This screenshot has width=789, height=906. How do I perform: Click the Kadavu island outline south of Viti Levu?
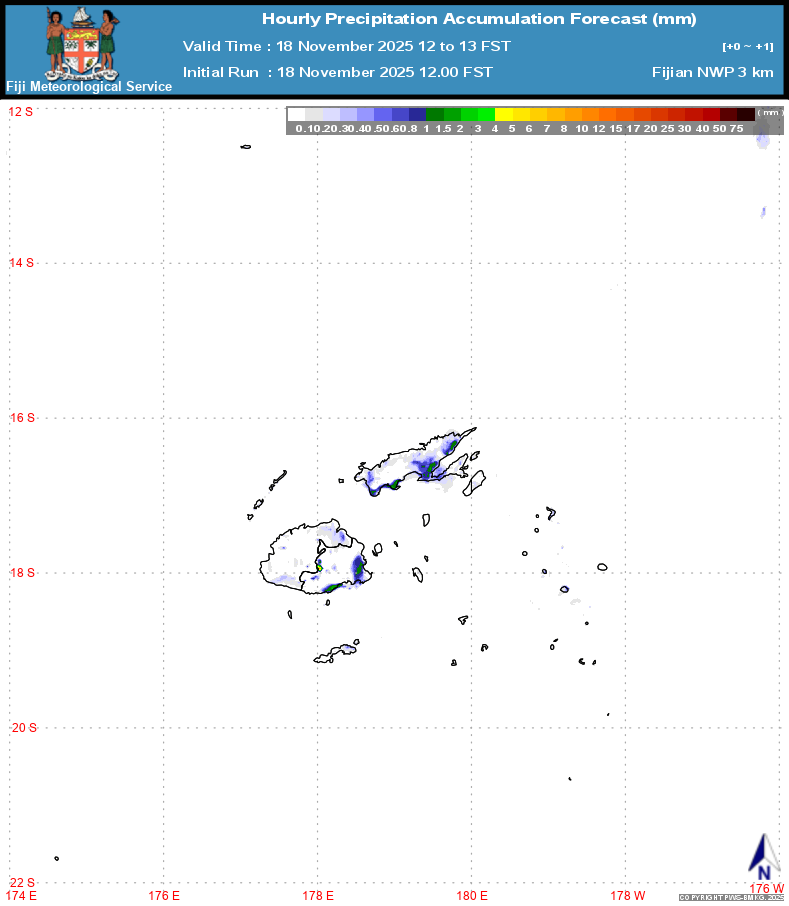(335, 654)
